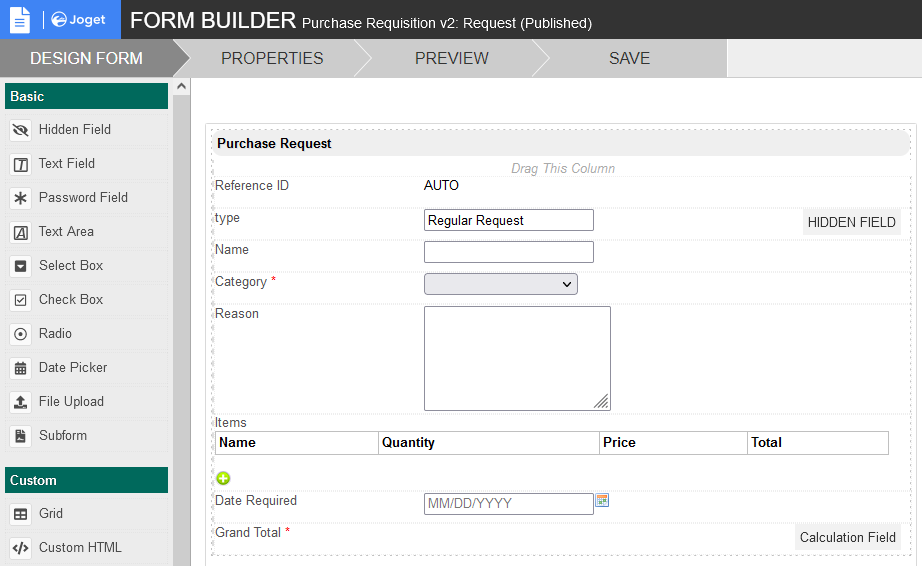Open the Preview step tab

452,58
